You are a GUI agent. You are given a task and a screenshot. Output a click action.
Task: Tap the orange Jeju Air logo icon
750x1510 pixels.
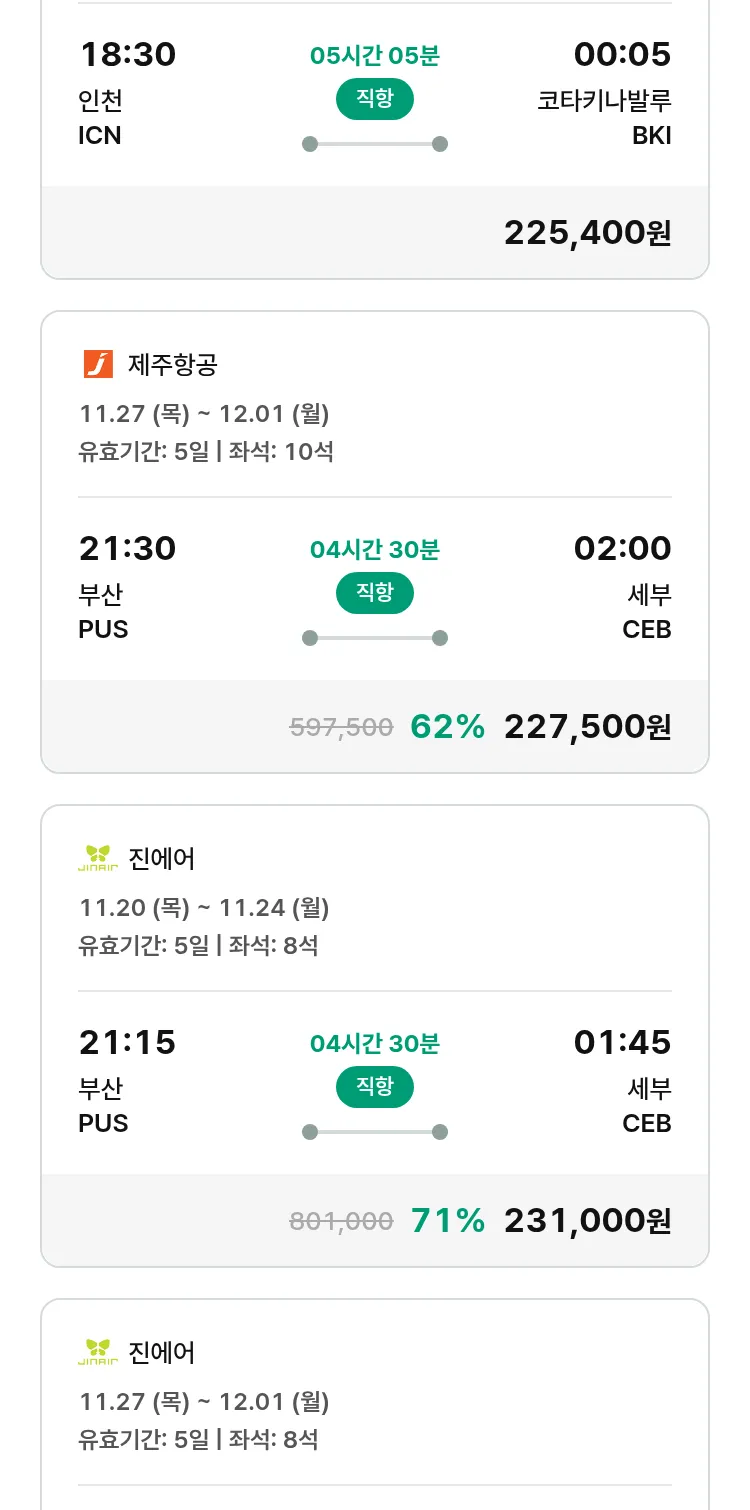[98, 365]
